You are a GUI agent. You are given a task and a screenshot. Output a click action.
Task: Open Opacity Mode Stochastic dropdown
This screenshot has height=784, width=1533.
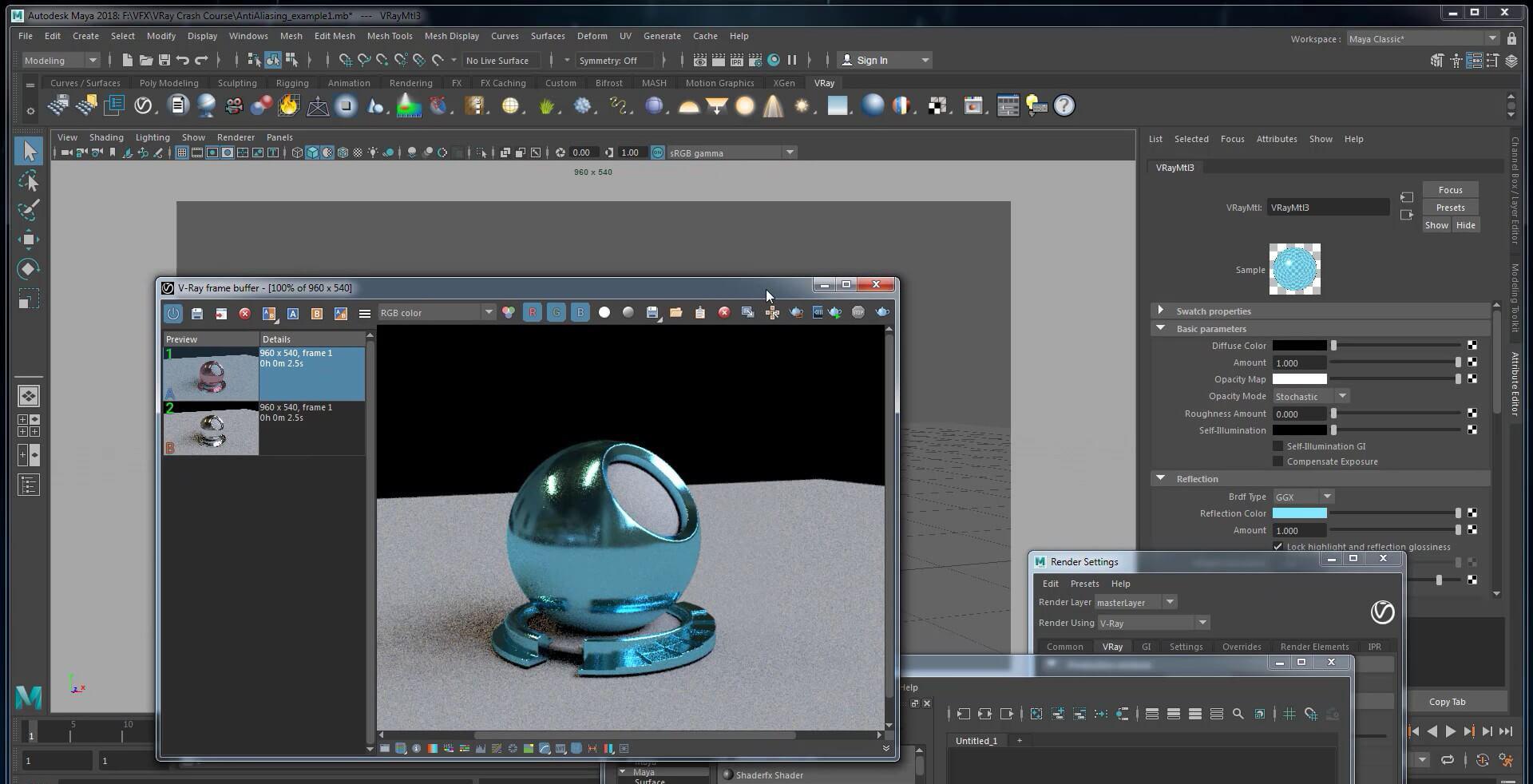click(x=1310, y=396)
